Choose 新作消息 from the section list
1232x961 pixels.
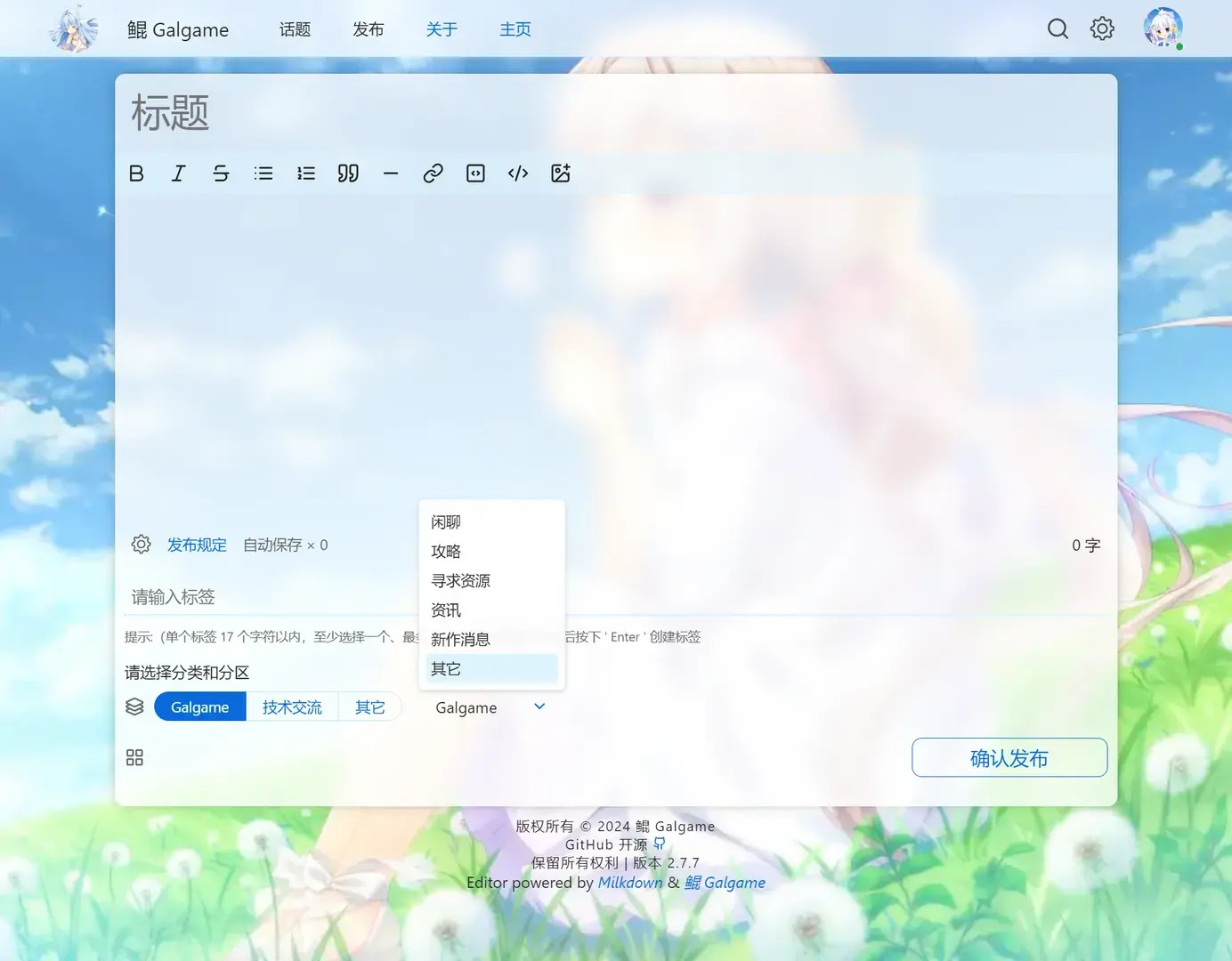(492, 640)
